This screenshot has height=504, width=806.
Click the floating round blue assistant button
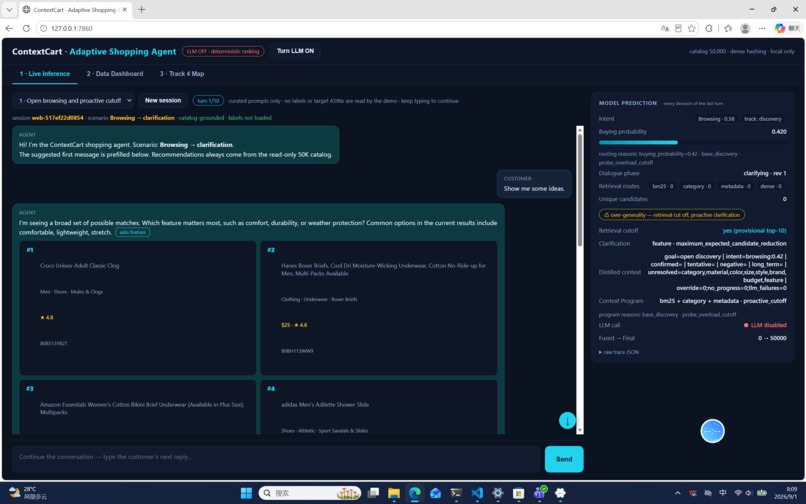coord(712,431)
